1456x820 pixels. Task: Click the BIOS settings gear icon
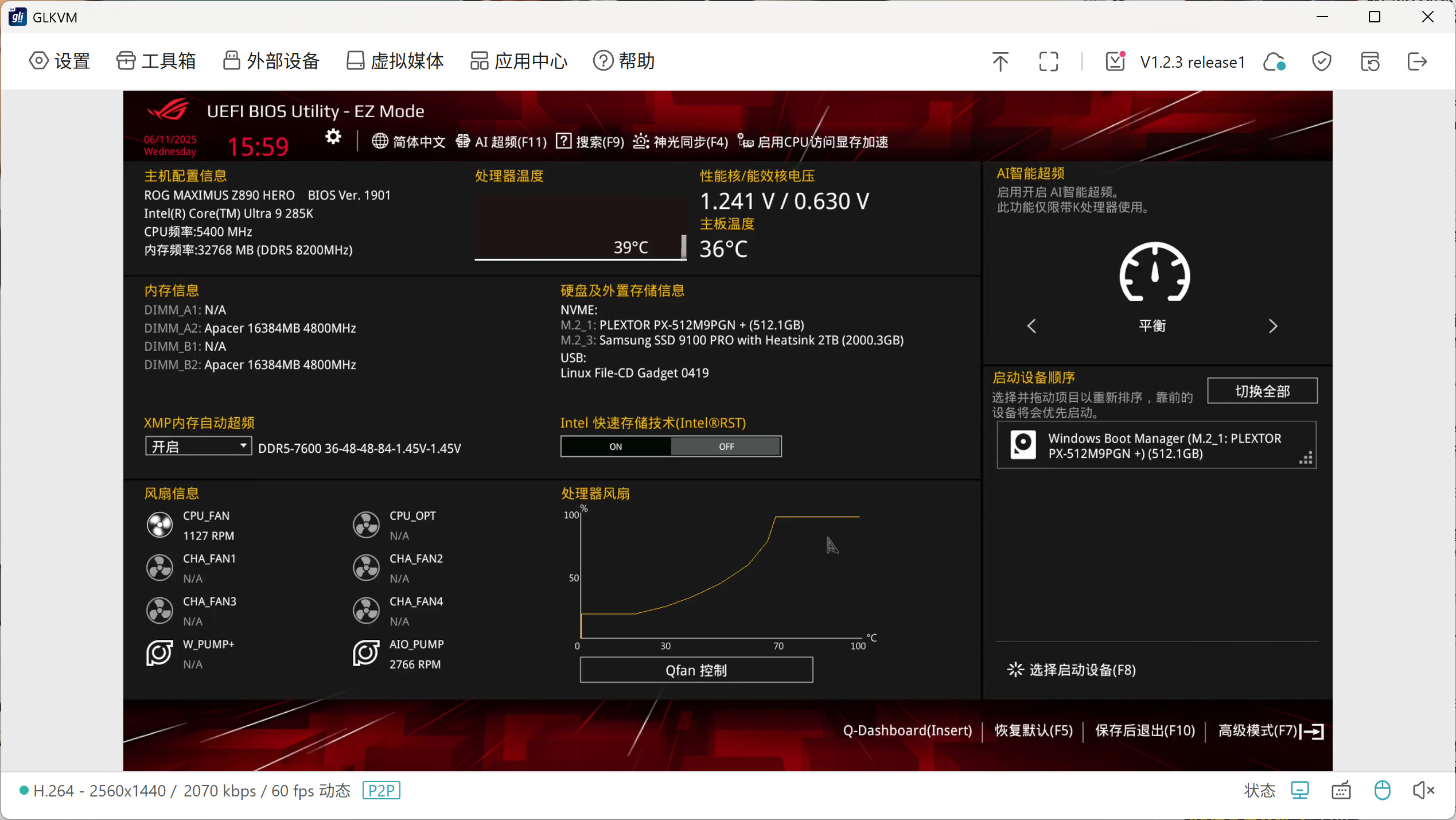pos(333,137)
